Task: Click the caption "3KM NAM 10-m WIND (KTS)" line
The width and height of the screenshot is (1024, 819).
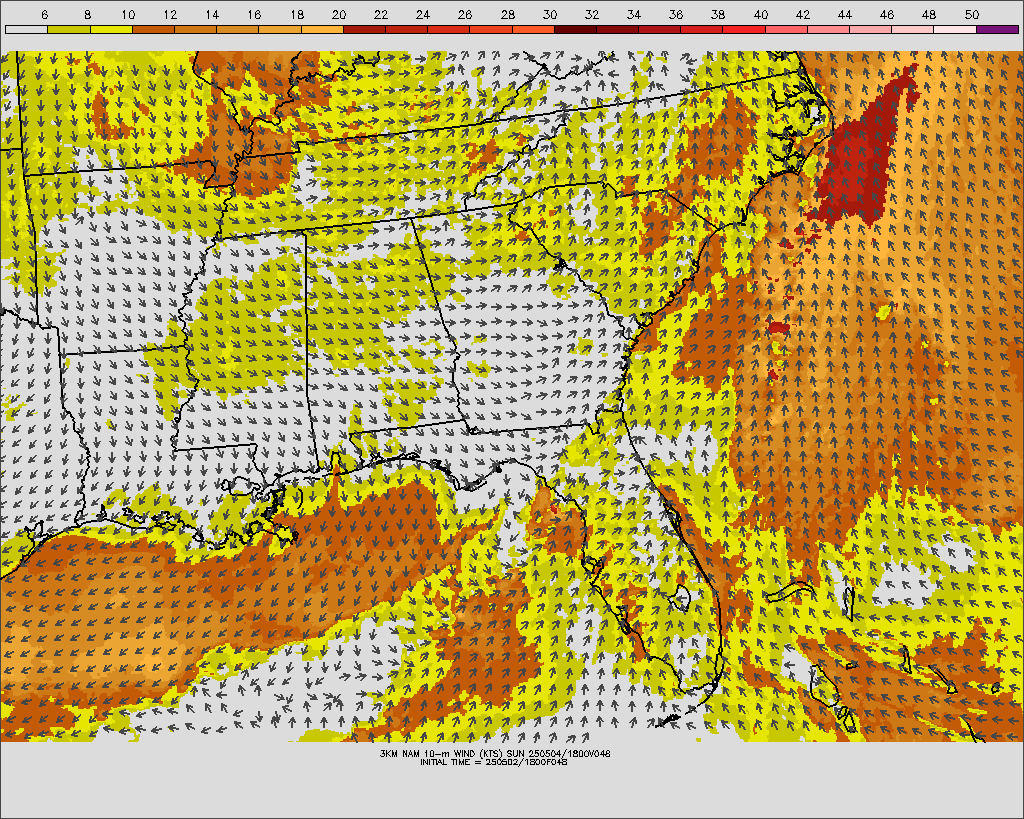Action: [x=495, y=753]
